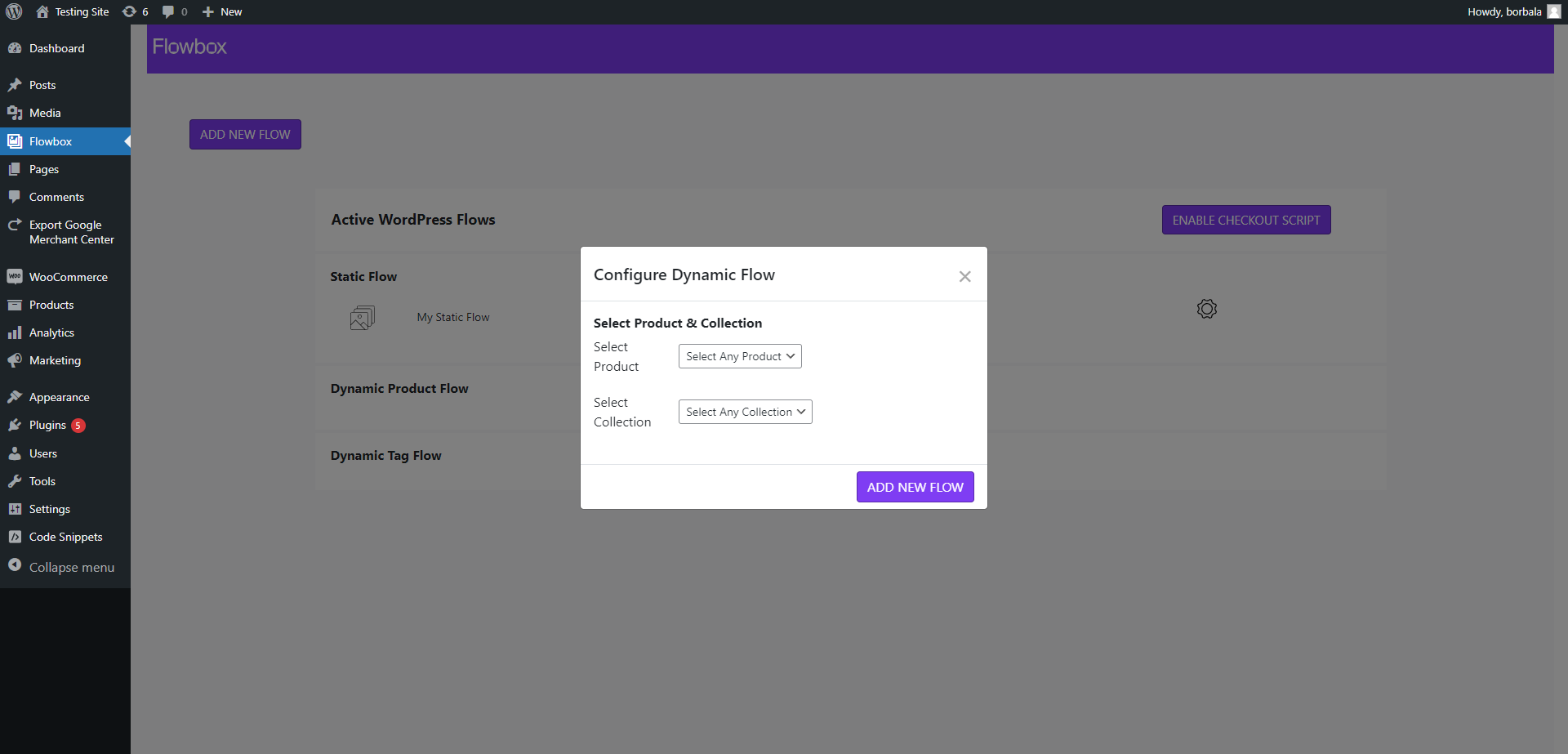The image size is (1568, 754).
Task: Click the Appearance paintbrush icon
Action: 15,397
